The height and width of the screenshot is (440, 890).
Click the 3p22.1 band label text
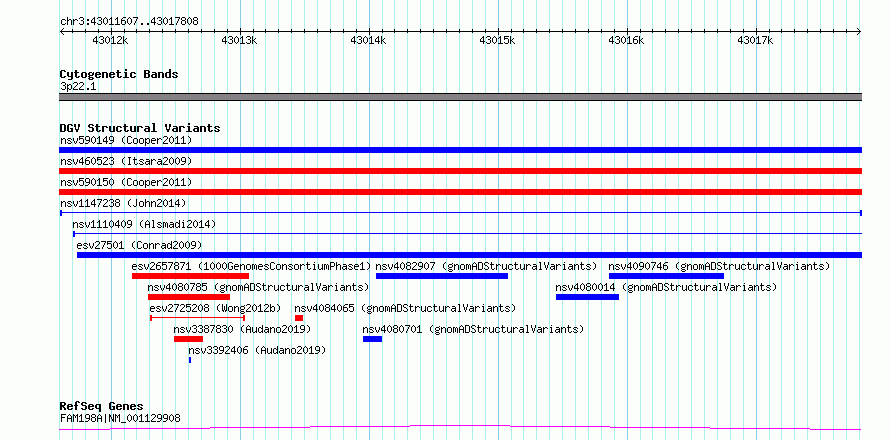click(x=78, y=87)
